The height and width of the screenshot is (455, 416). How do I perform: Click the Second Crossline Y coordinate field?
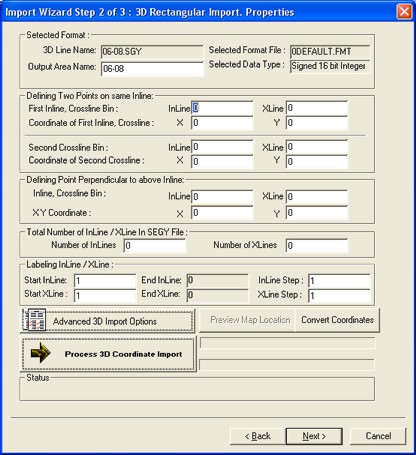[x=317, y=161]
